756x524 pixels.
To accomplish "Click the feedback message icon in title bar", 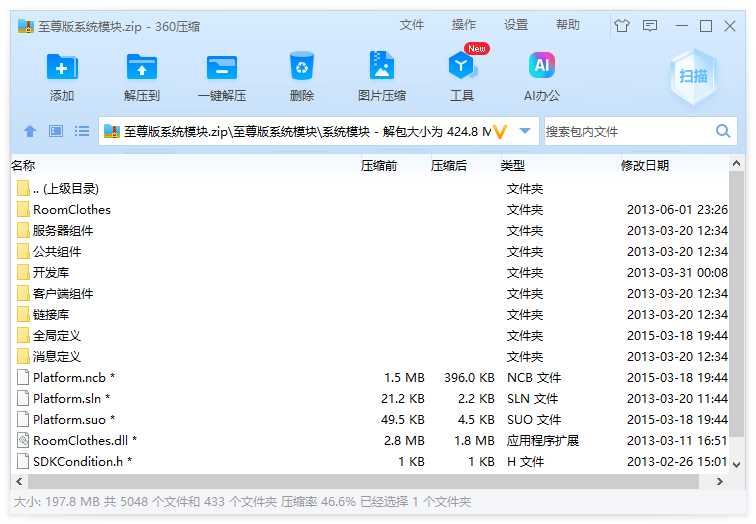I will pyautogui.click(x=650, y=26).
